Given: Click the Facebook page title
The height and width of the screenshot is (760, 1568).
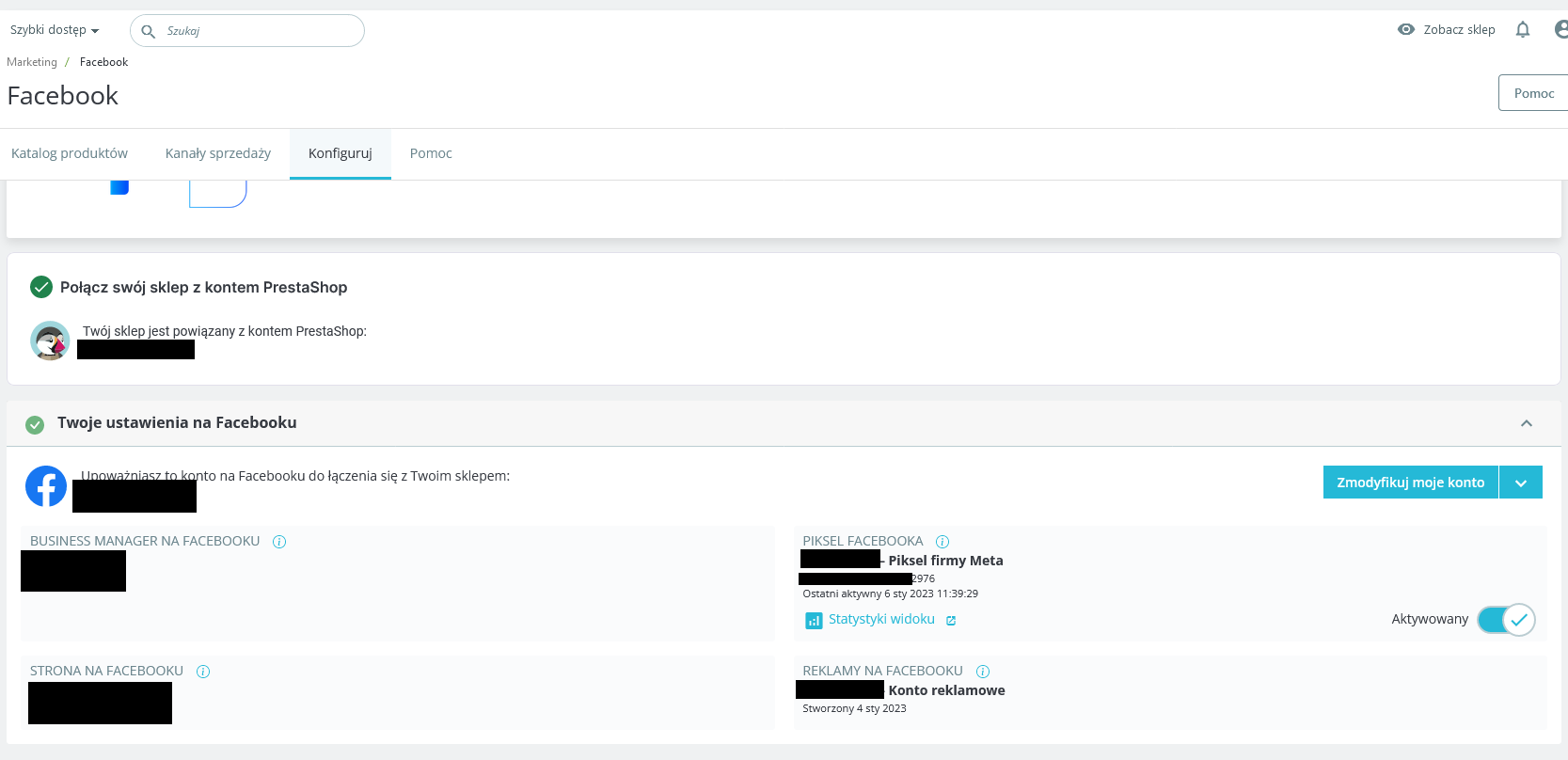Looking at the screenshot, I should (63, 96).
